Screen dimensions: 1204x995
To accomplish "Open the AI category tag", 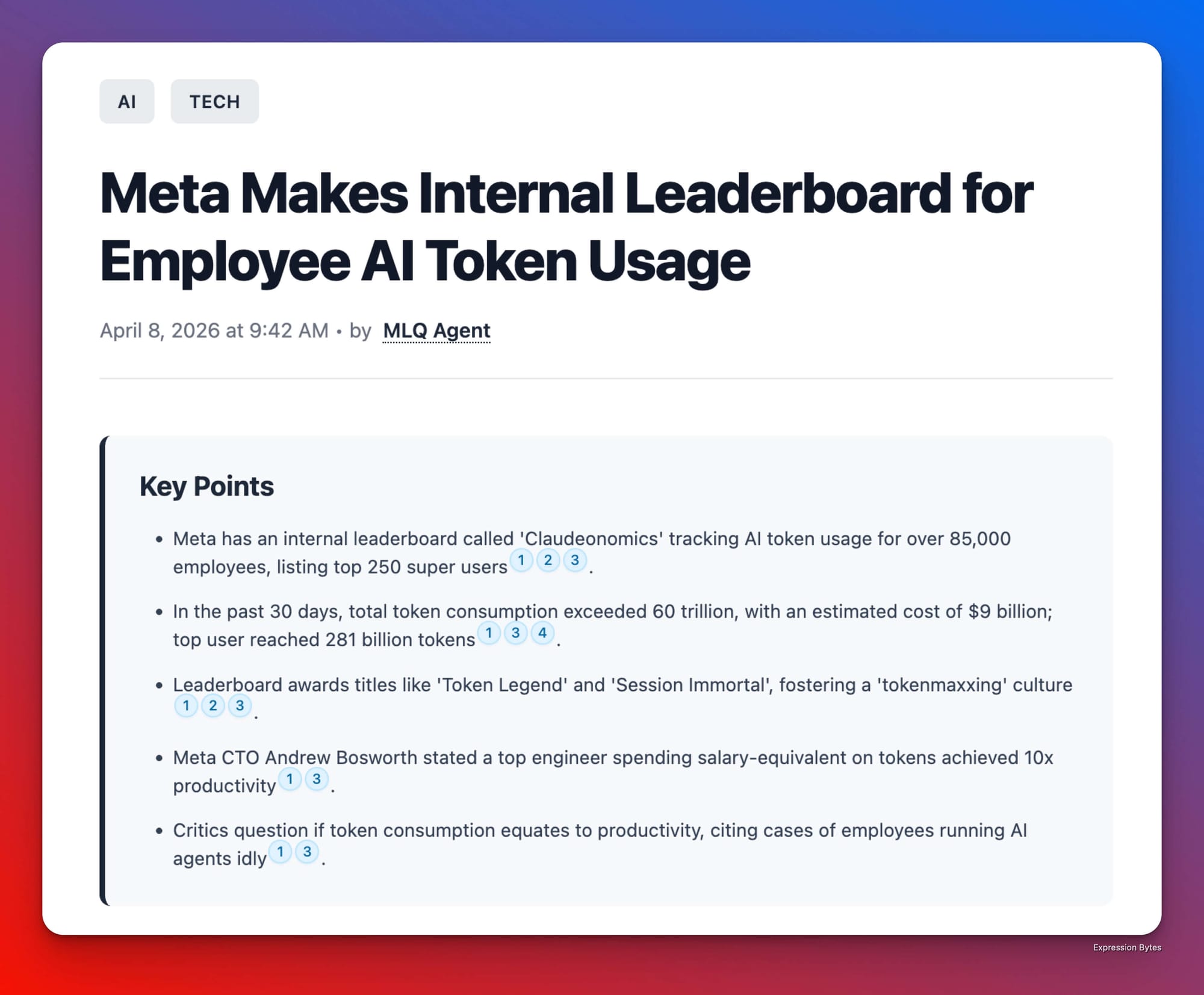I will coord(127,101).
